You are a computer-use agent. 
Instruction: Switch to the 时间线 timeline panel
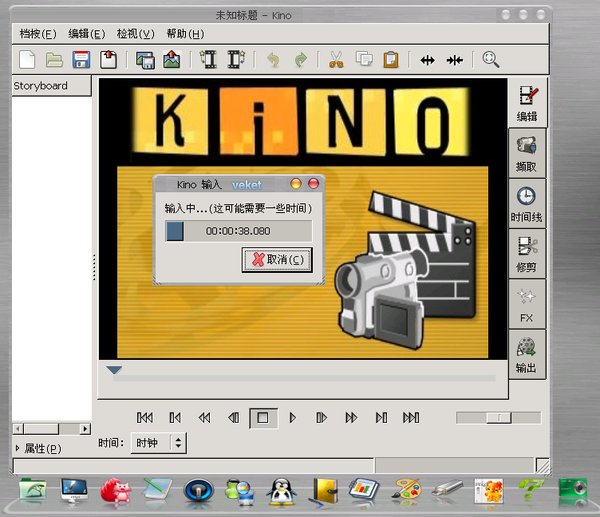[x=526, y=203]
